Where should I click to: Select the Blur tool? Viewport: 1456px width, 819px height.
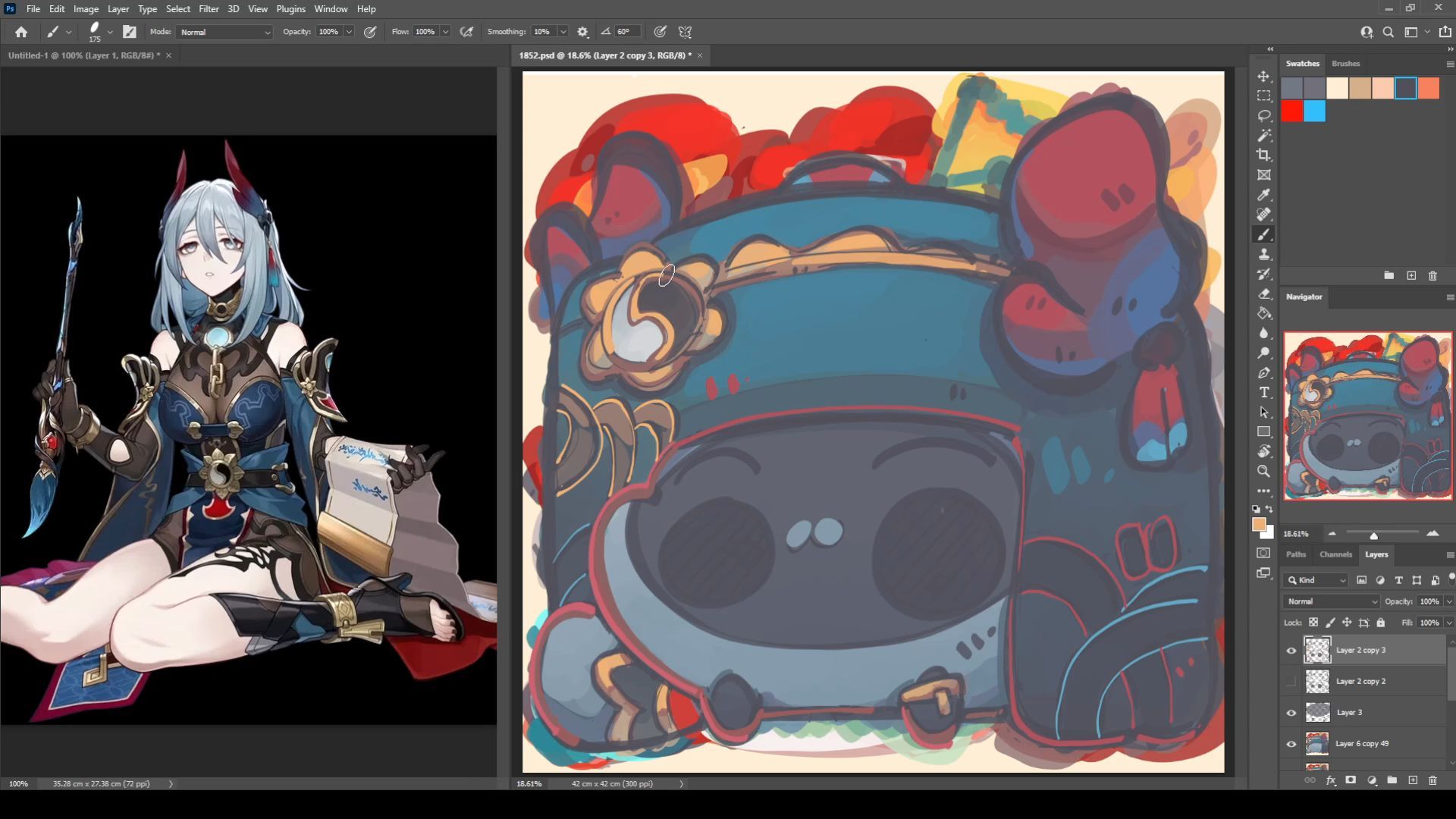point(1263,333)
